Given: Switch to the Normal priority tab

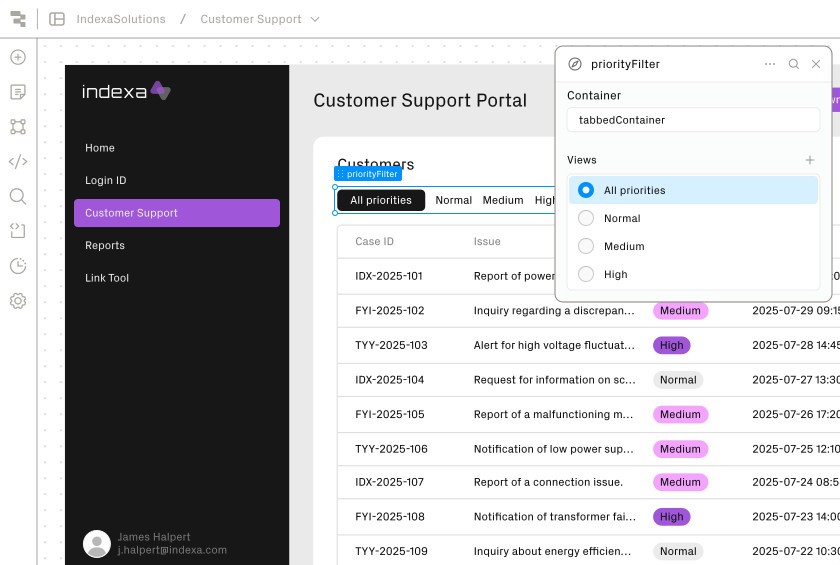Looking at the screenshot, I should click(x=453, y=200).
